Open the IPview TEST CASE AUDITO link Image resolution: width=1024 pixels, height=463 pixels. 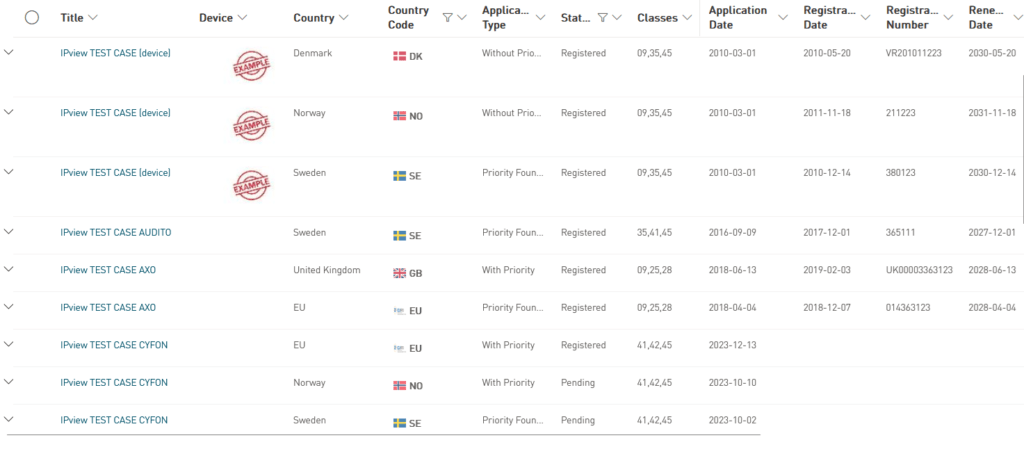pyautogui.click(x=115, y=232)
